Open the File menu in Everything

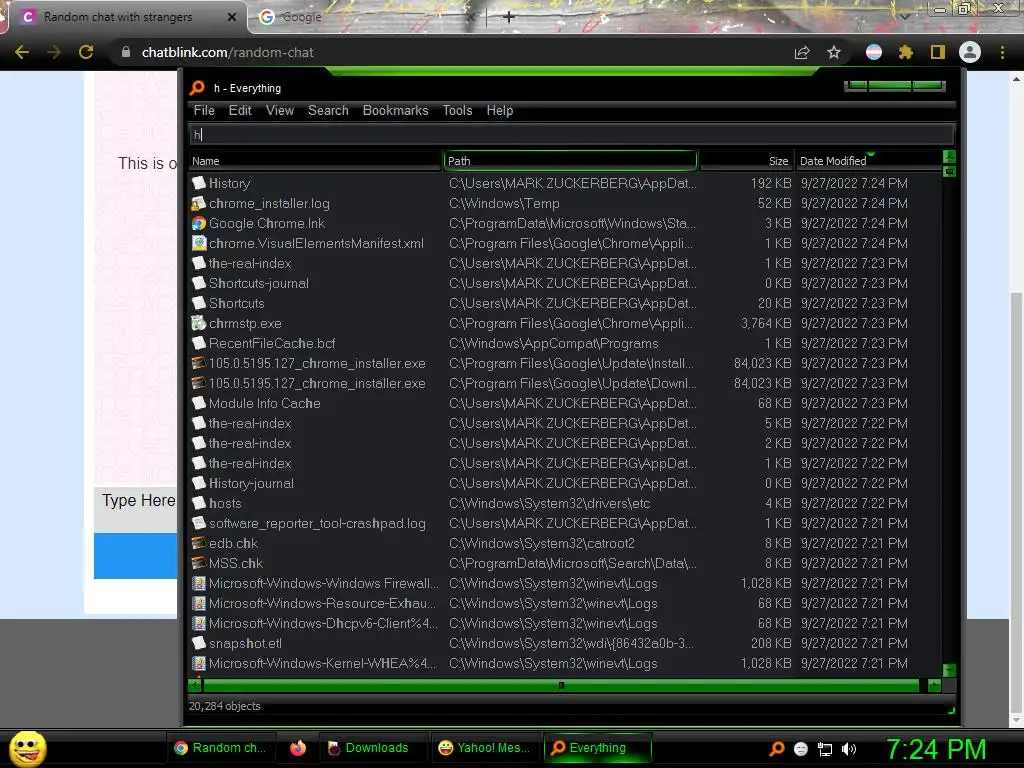[x=204, y=110]
